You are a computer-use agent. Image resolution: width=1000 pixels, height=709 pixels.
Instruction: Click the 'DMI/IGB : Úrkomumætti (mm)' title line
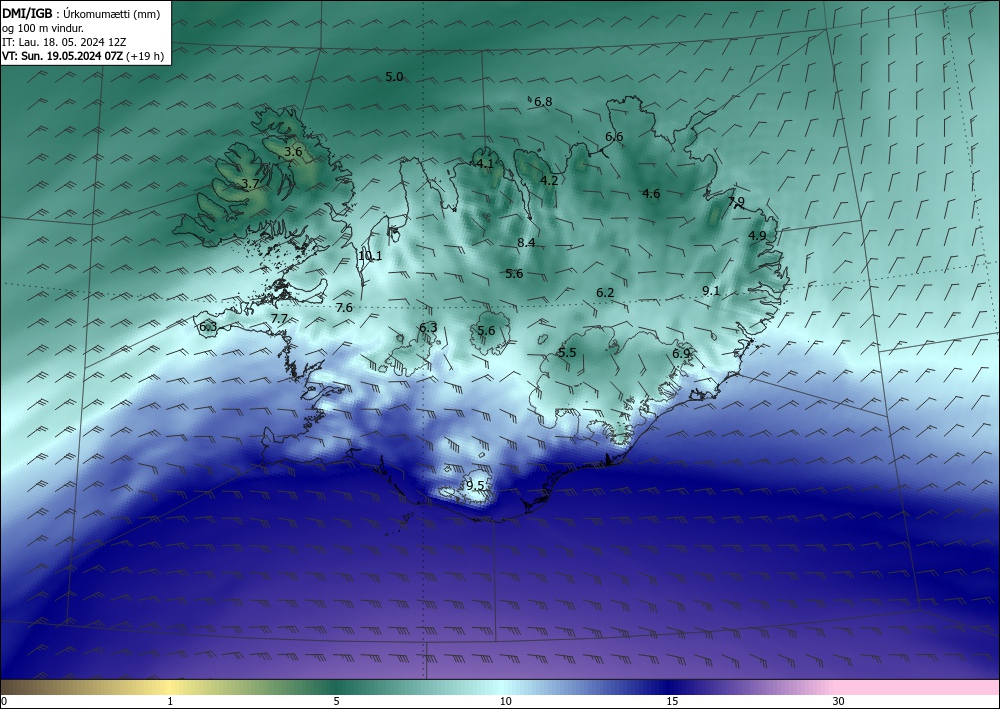coord(81,14)
